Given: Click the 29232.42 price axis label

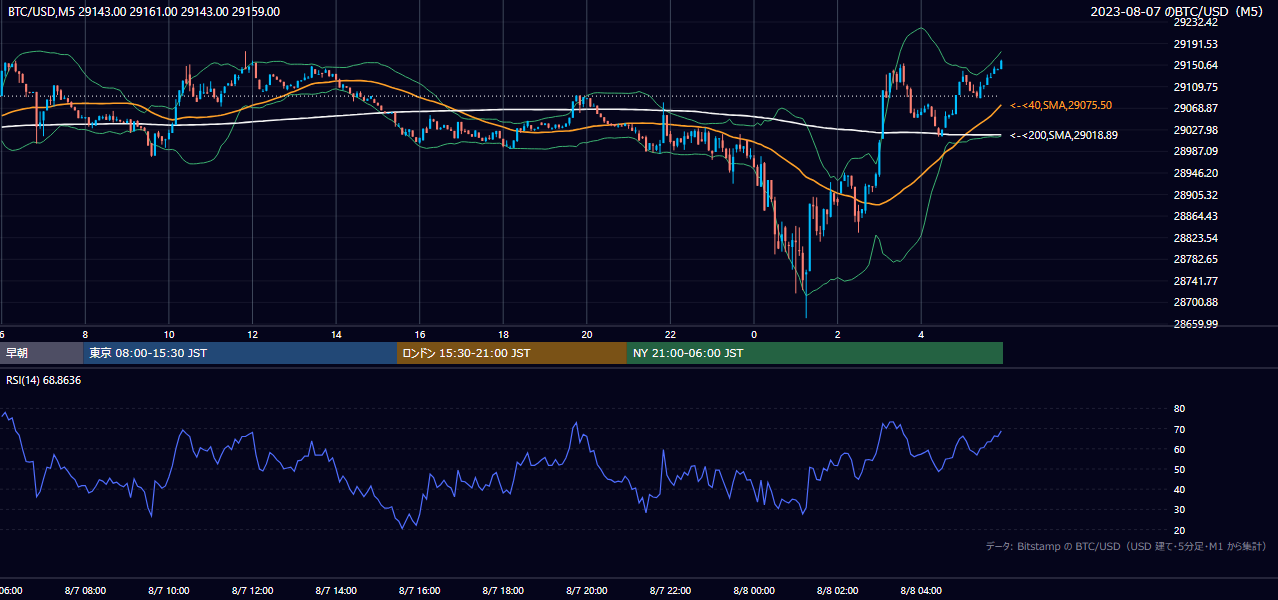Looking at the screenshot, I should click(1195, 22).
